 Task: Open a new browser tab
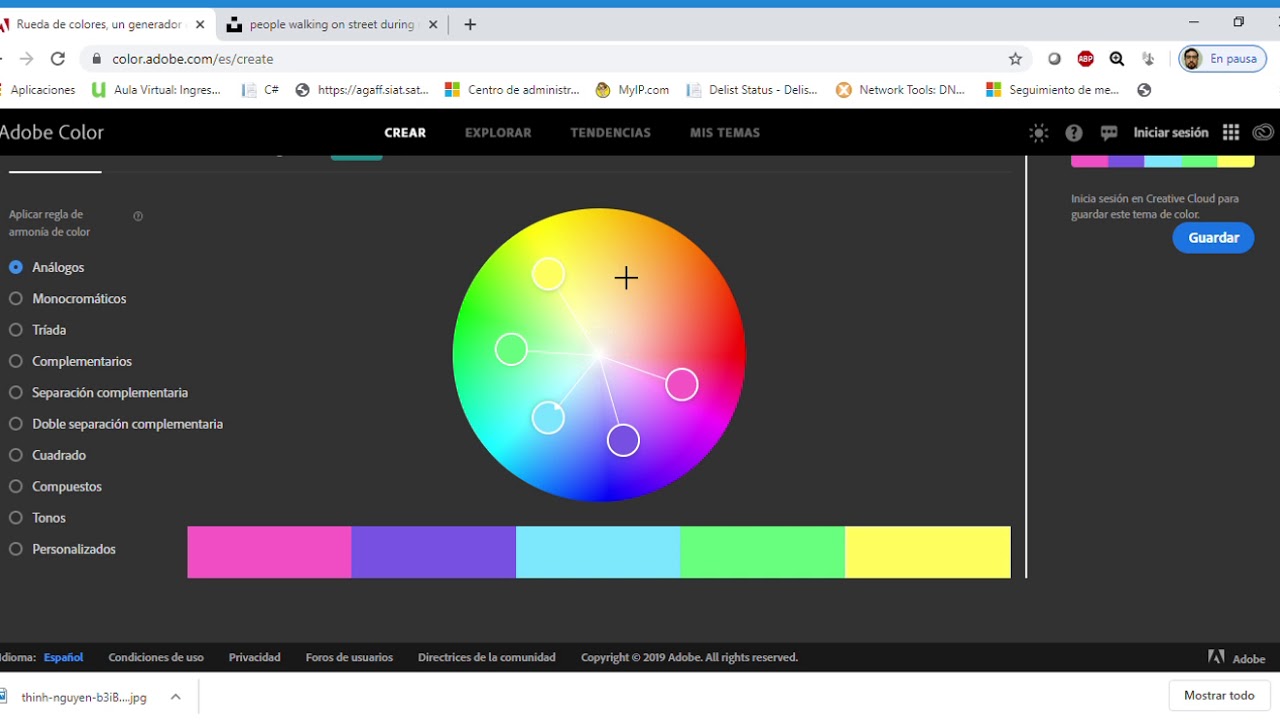[470, 25]
